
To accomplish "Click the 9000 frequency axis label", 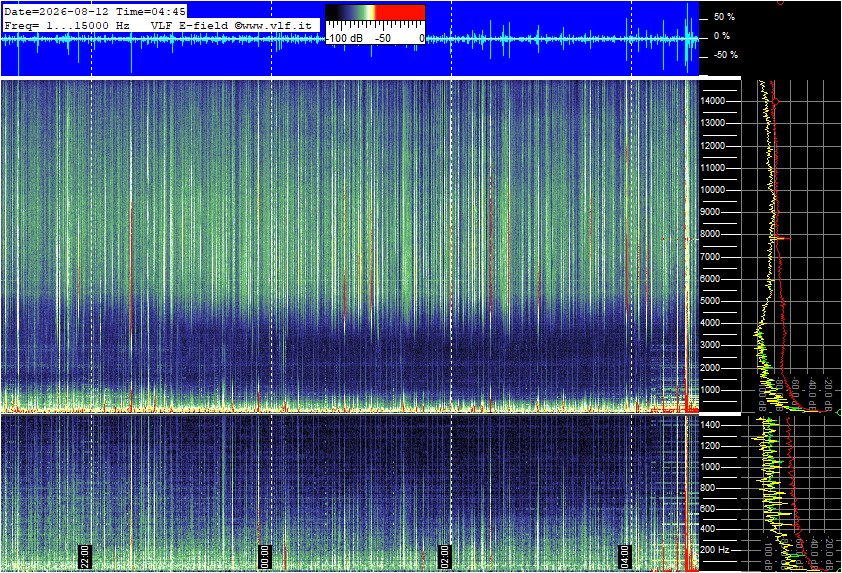I will point(711,212).
